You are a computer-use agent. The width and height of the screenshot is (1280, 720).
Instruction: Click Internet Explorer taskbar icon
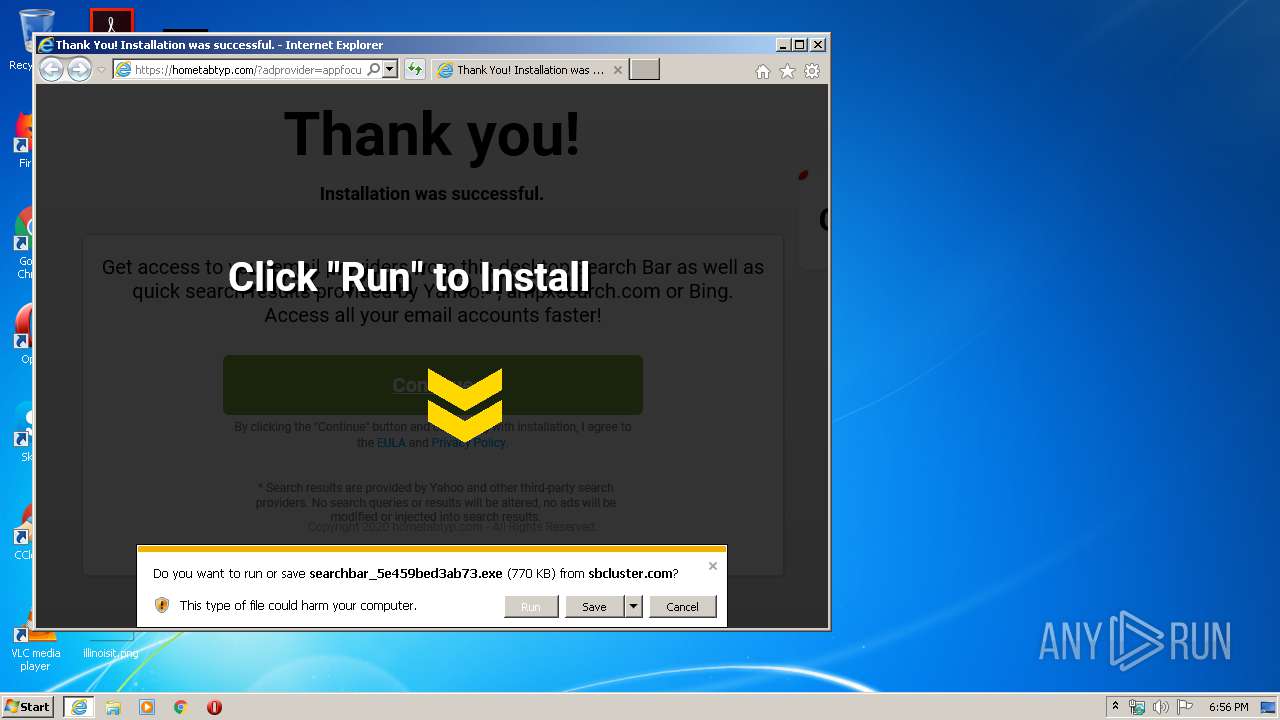(x=79, y=707)
